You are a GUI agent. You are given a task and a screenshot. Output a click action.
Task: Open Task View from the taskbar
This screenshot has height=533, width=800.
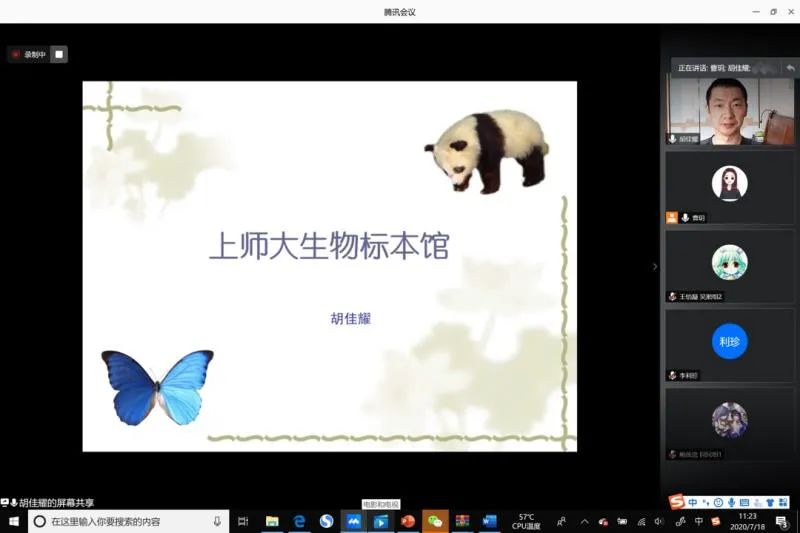(x=243, y=521)
